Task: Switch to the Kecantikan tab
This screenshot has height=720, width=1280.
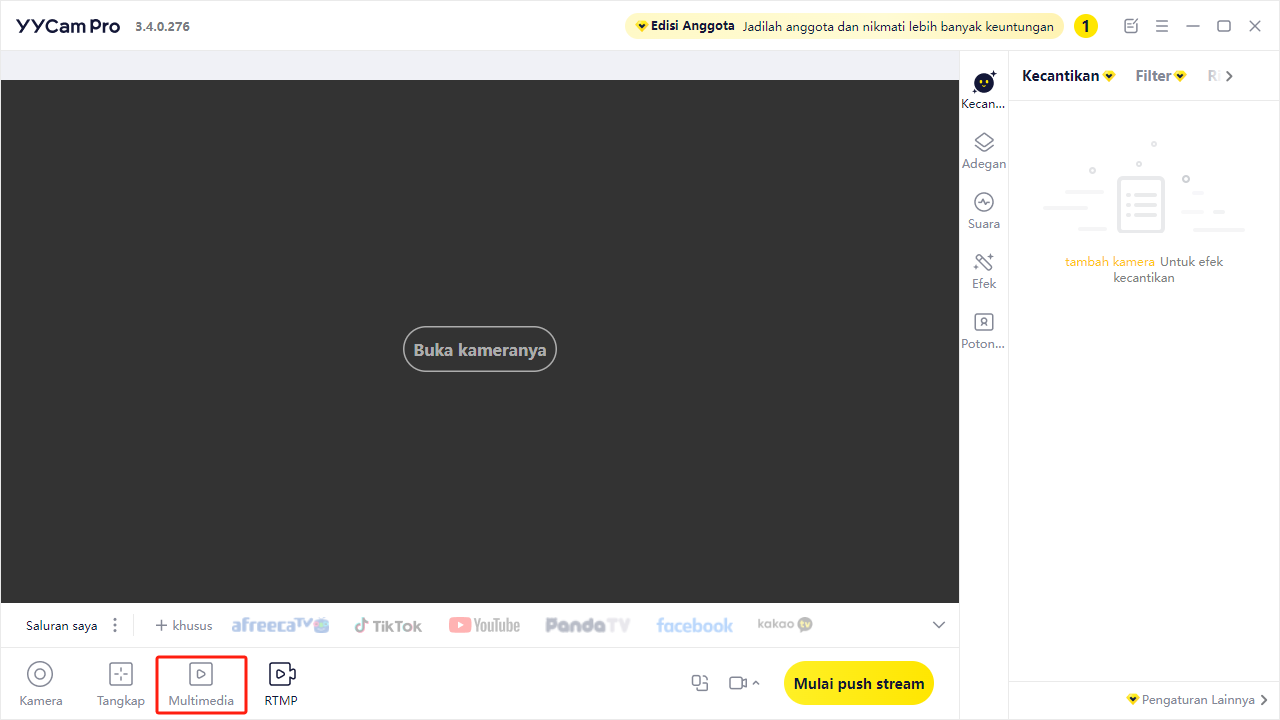Action: click(x=1068, y=76)
